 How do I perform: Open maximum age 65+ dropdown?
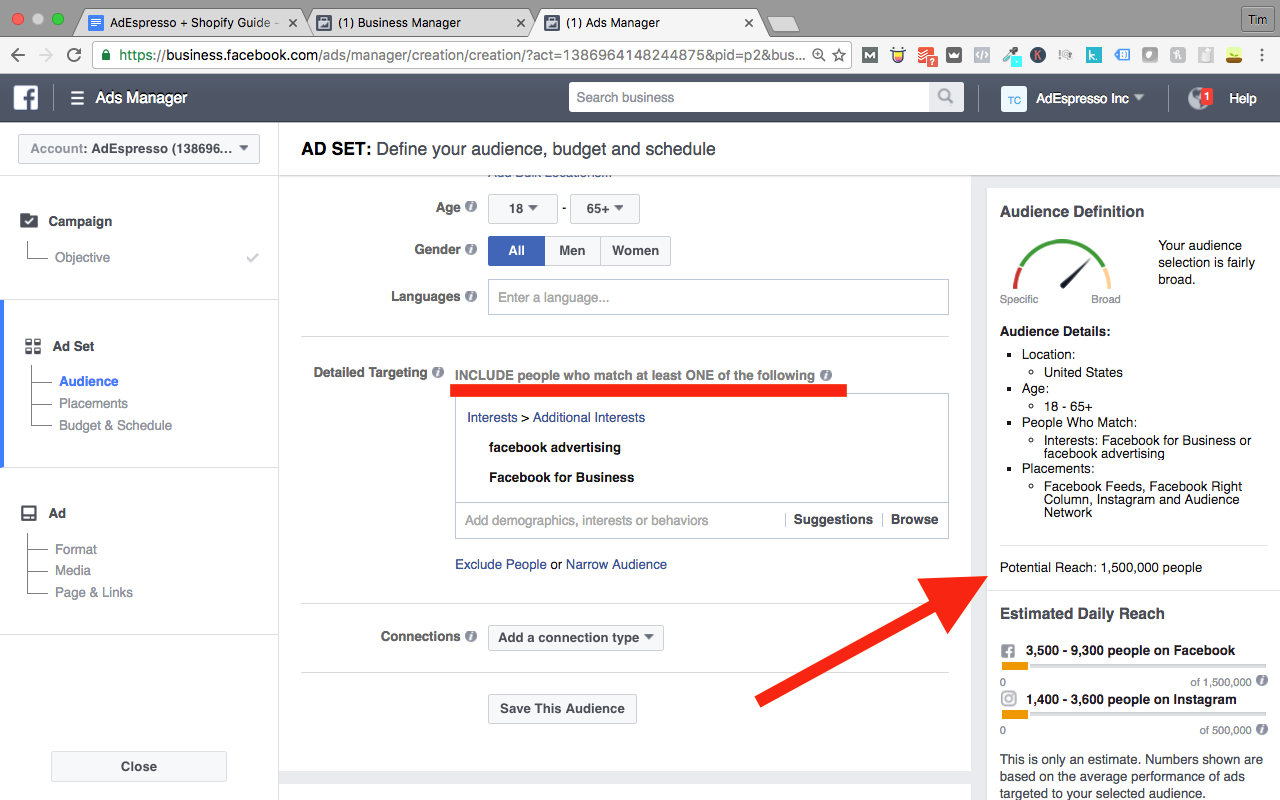[605, 208]
